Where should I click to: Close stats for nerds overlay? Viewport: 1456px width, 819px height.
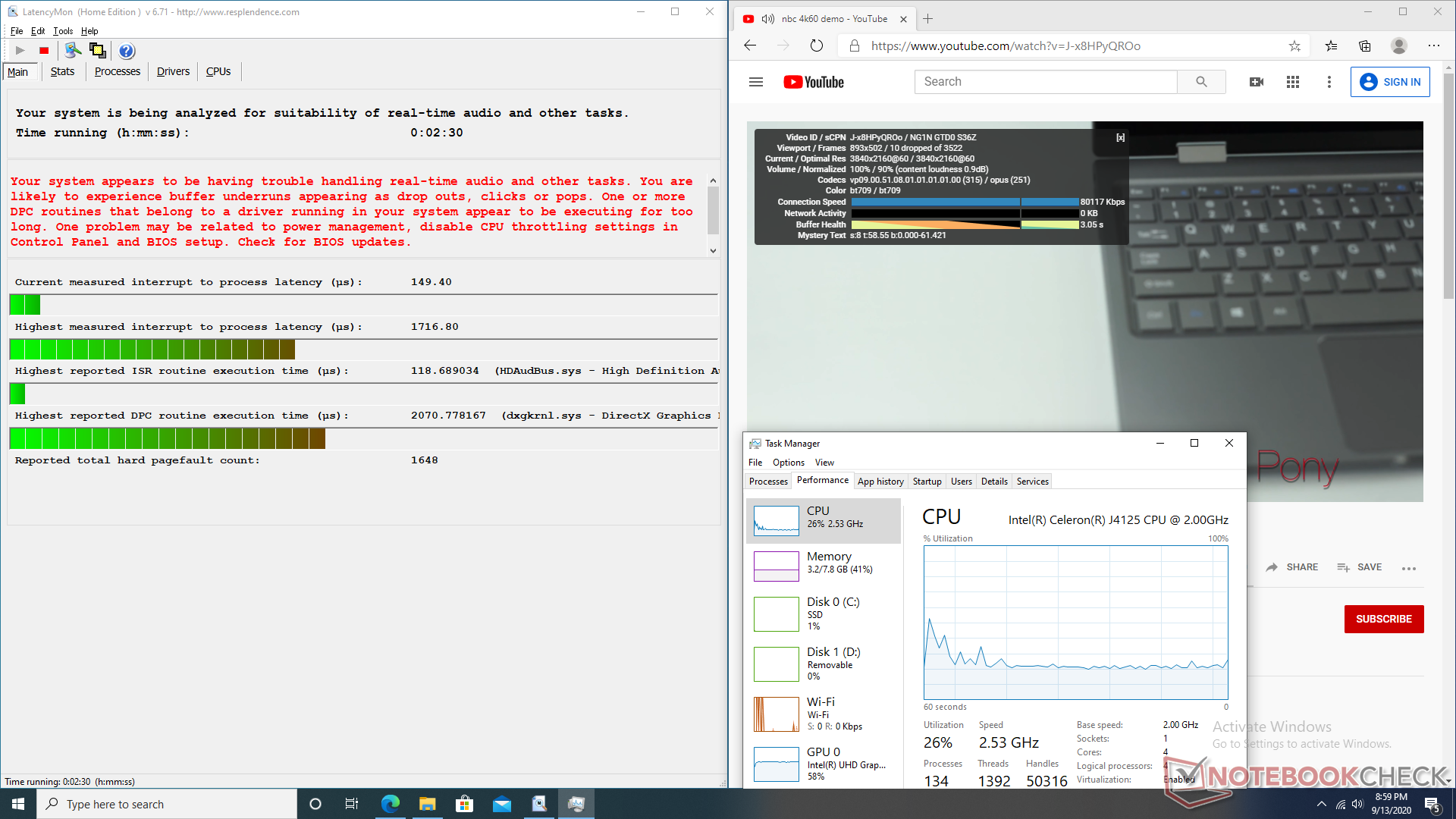click(x=1120, y=137)
